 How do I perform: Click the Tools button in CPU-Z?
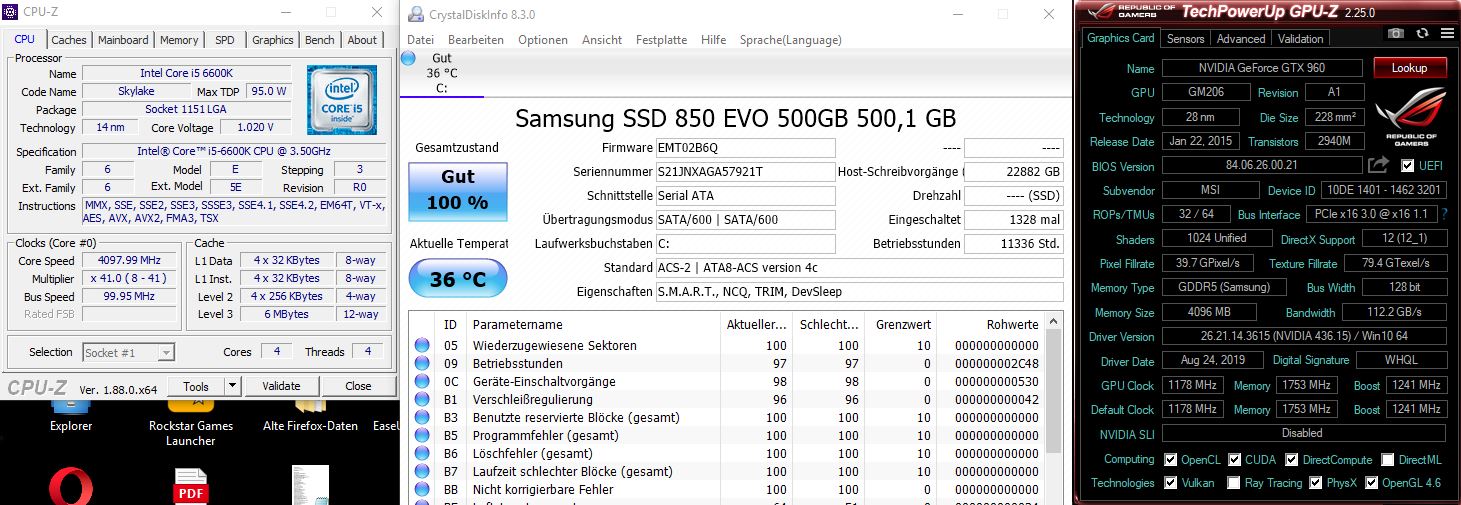[196, 385]
